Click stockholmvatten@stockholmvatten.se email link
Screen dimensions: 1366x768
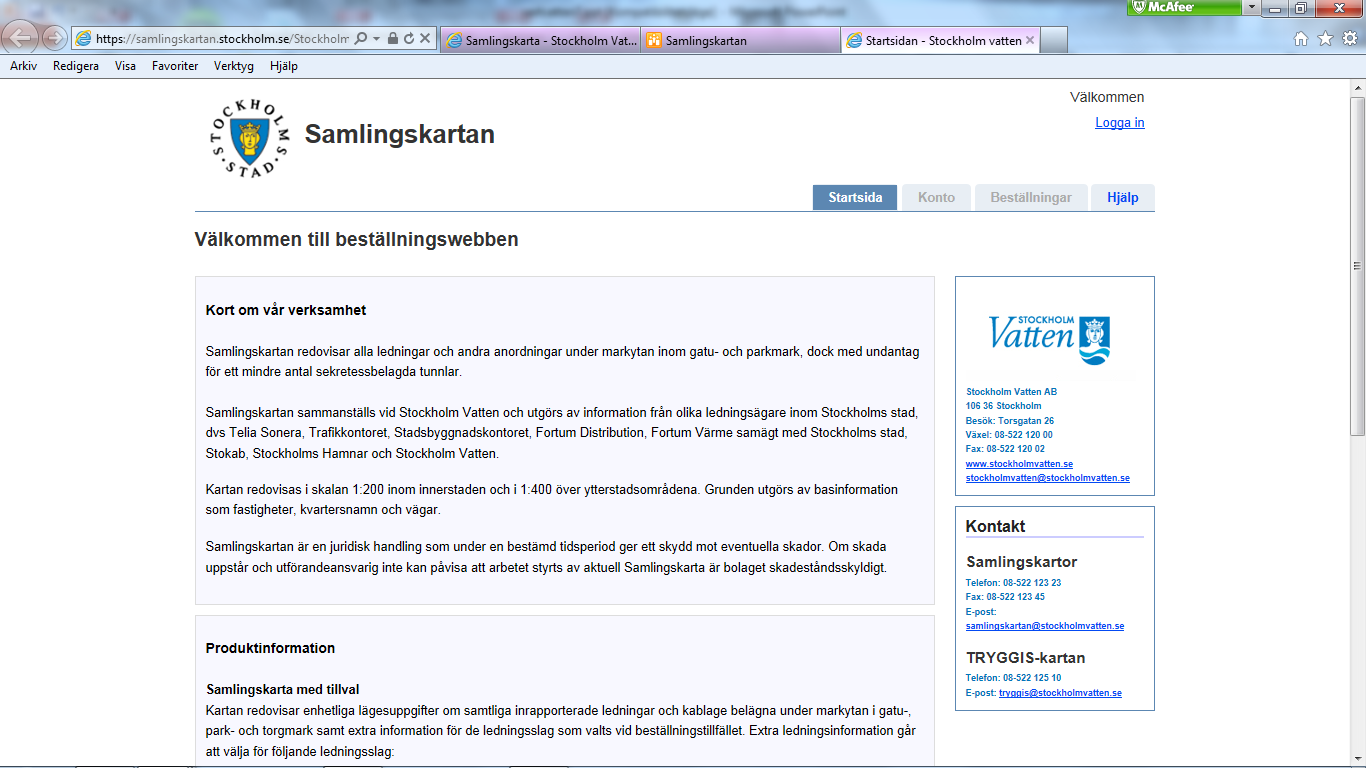[x=1048, y=478]
